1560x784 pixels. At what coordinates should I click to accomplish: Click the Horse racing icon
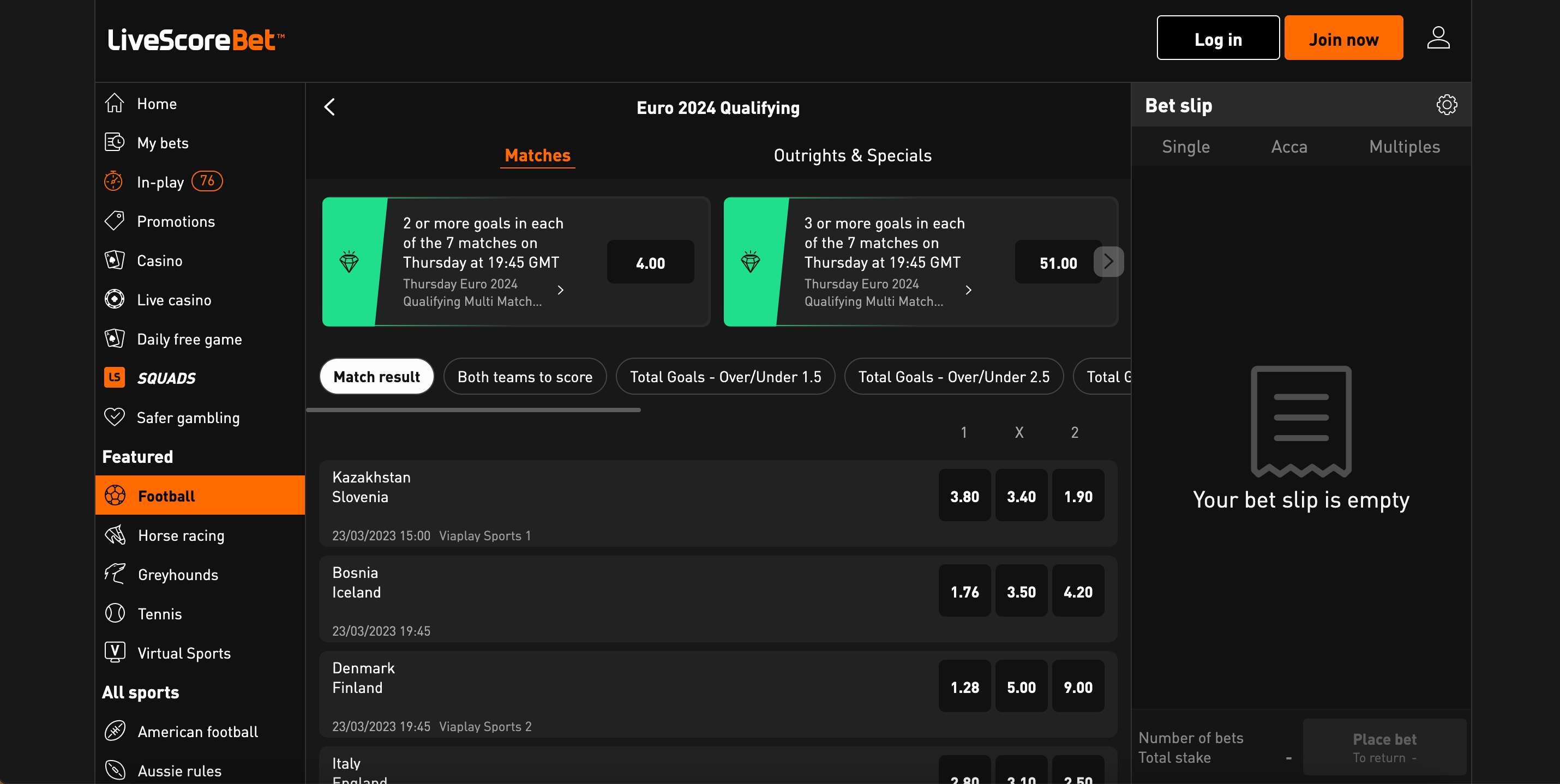click(x=115, y=535)
